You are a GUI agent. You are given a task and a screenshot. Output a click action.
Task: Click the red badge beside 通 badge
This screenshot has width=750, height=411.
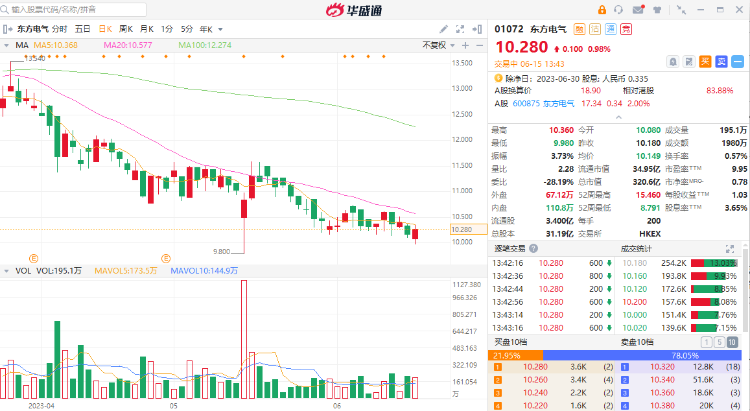tap(626, 29)
